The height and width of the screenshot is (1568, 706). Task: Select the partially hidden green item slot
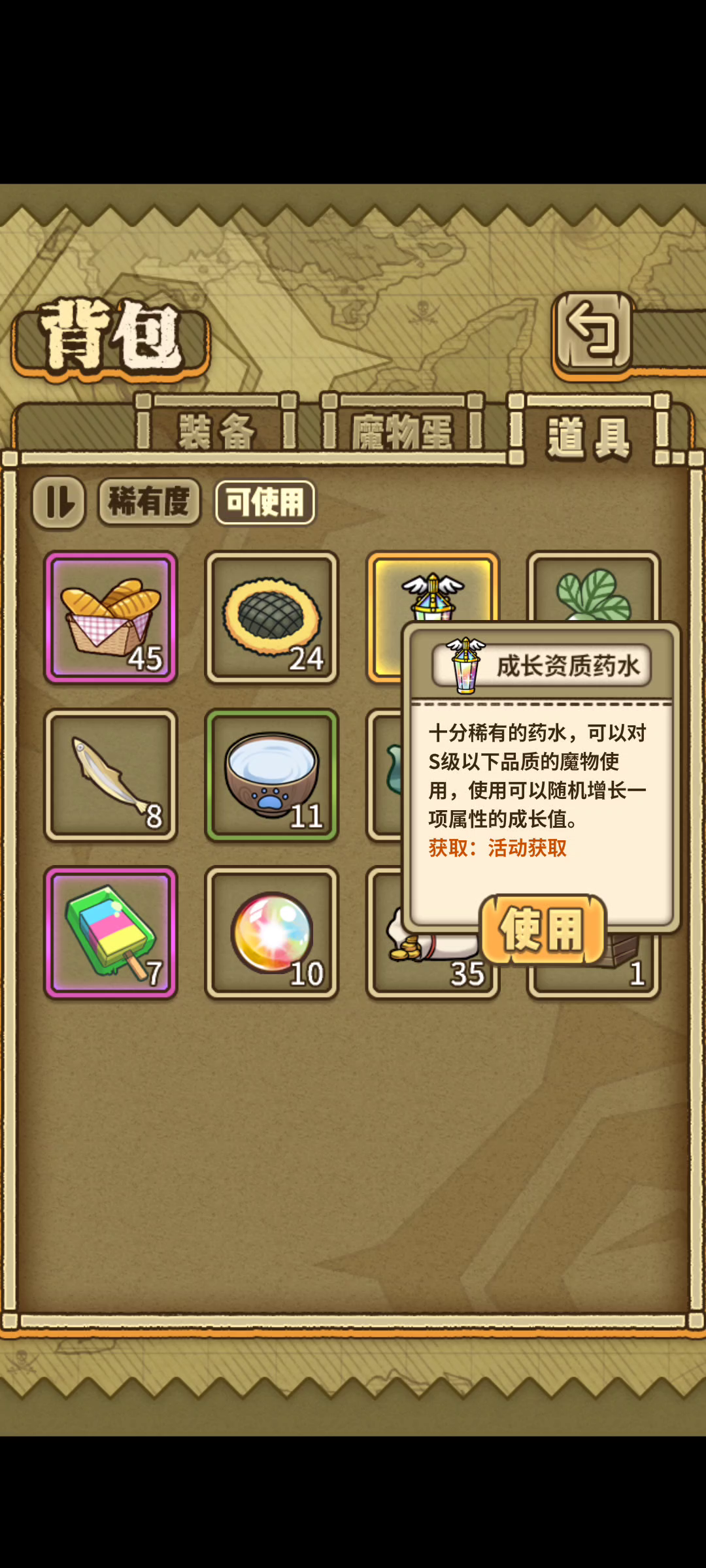click(x=384, y=775)
